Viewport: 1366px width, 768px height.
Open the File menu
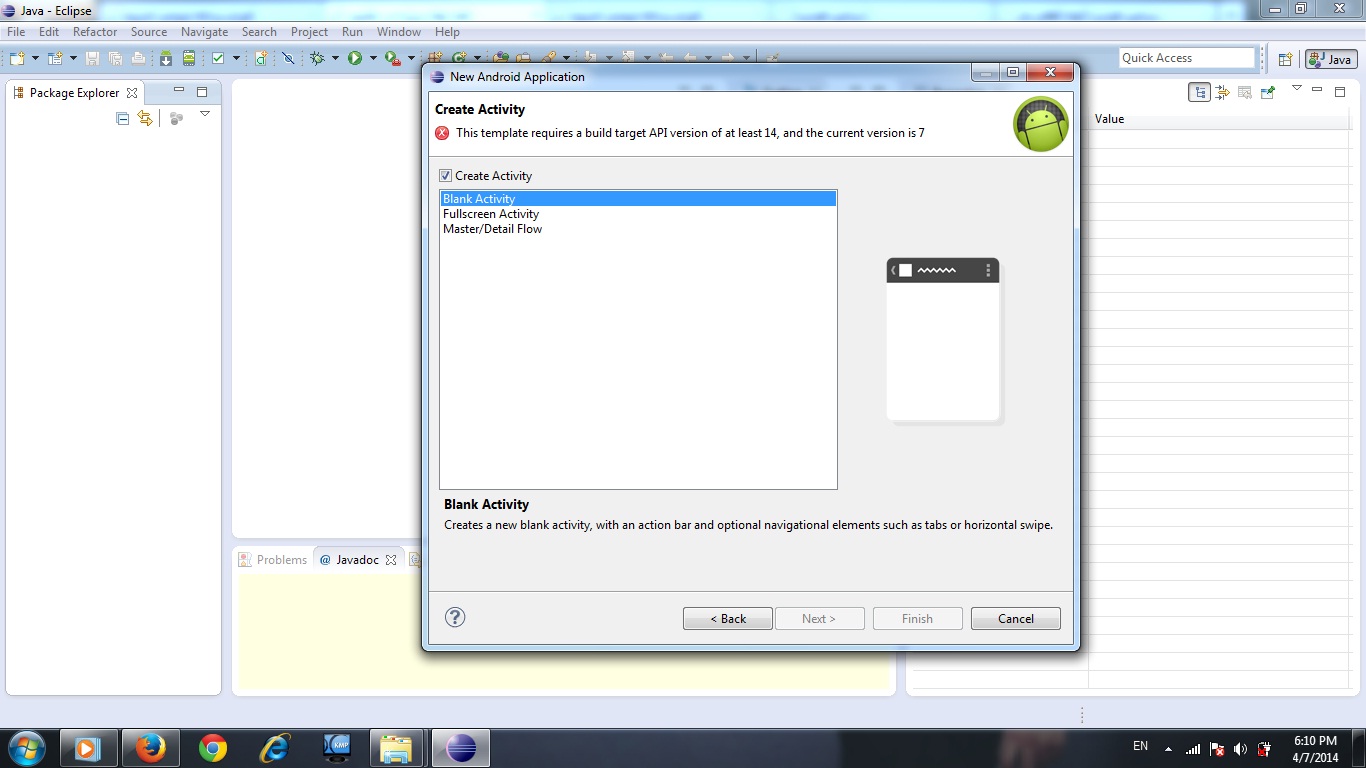16,32
